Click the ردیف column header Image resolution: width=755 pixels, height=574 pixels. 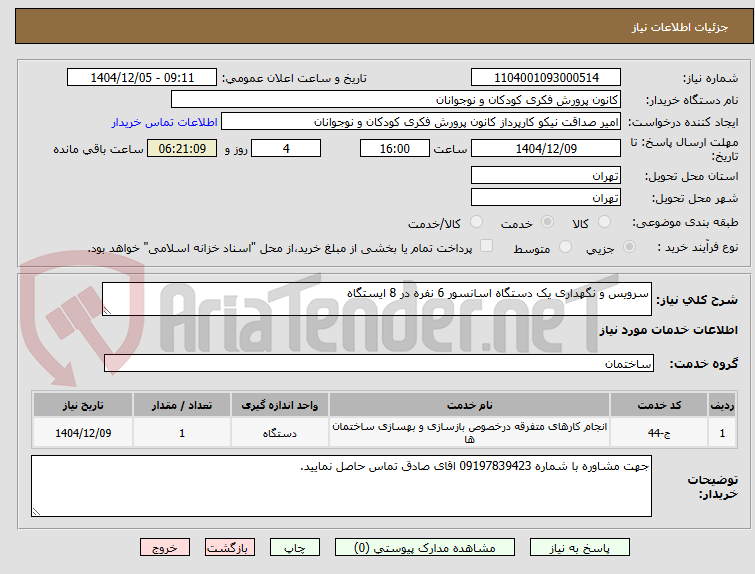(x=722, y=405)
